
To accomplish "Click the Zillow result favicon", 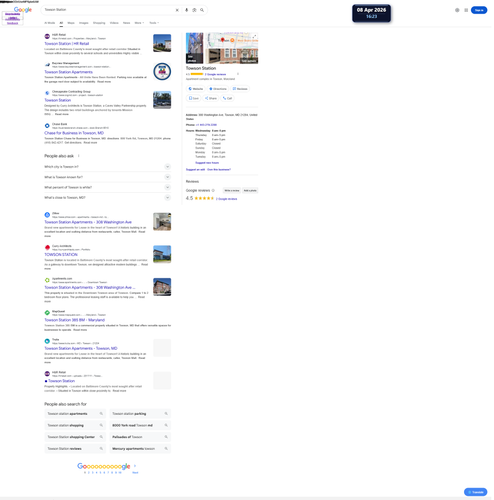I will pos(47,215).
